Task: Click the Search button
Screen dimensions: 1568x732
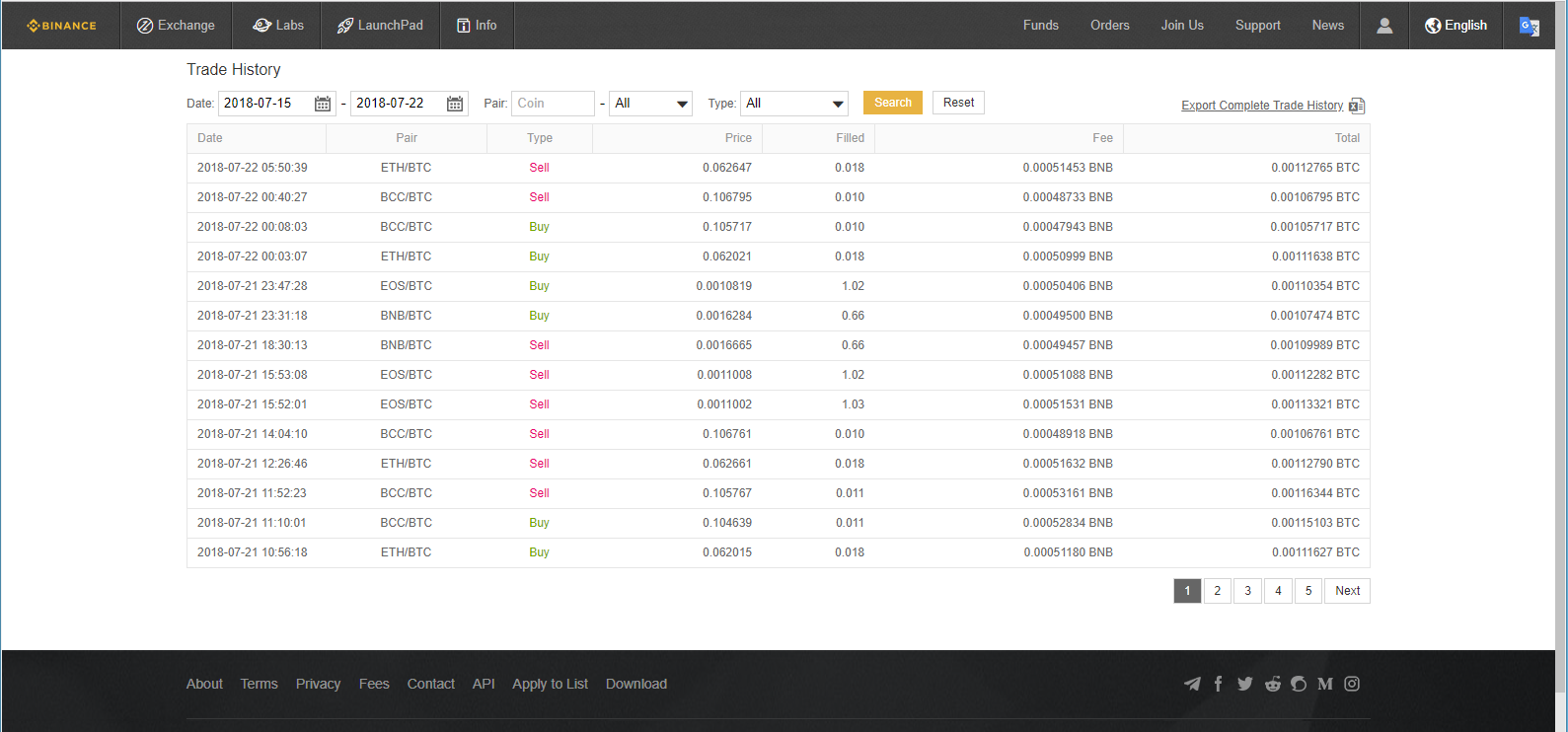Action: (x=893, y=103)
